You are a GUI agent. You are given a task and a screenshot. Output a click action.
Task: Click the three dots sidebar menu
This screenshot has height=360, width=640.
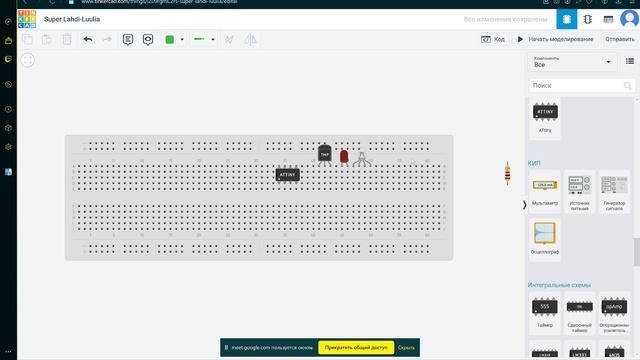coord(8,351)
